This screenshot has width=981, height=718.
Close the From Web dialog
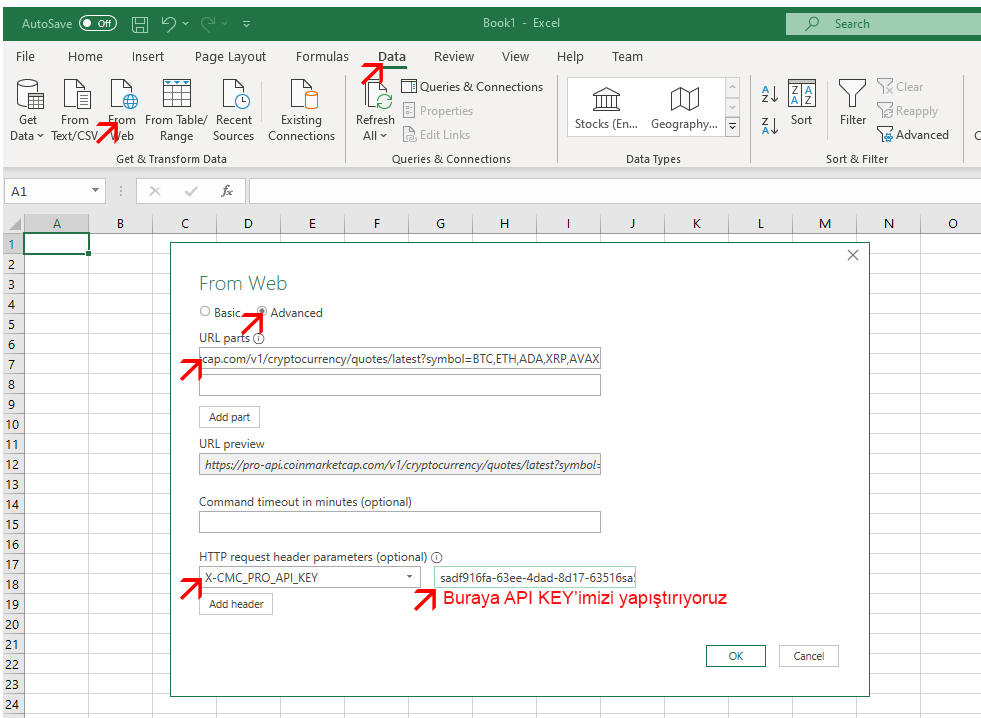[x=853, y=255]
